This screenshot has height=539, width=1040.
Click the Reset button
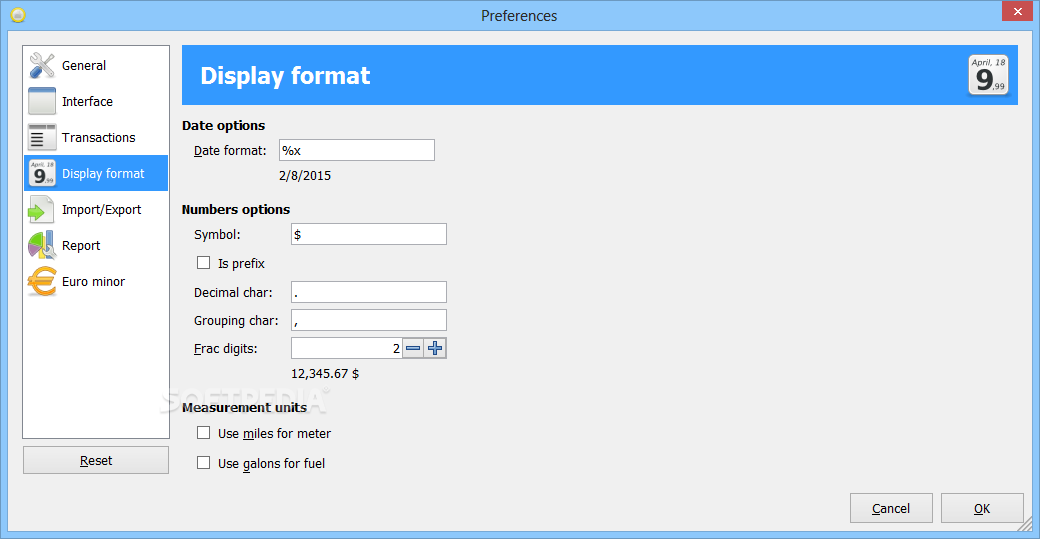pos(96,460)
